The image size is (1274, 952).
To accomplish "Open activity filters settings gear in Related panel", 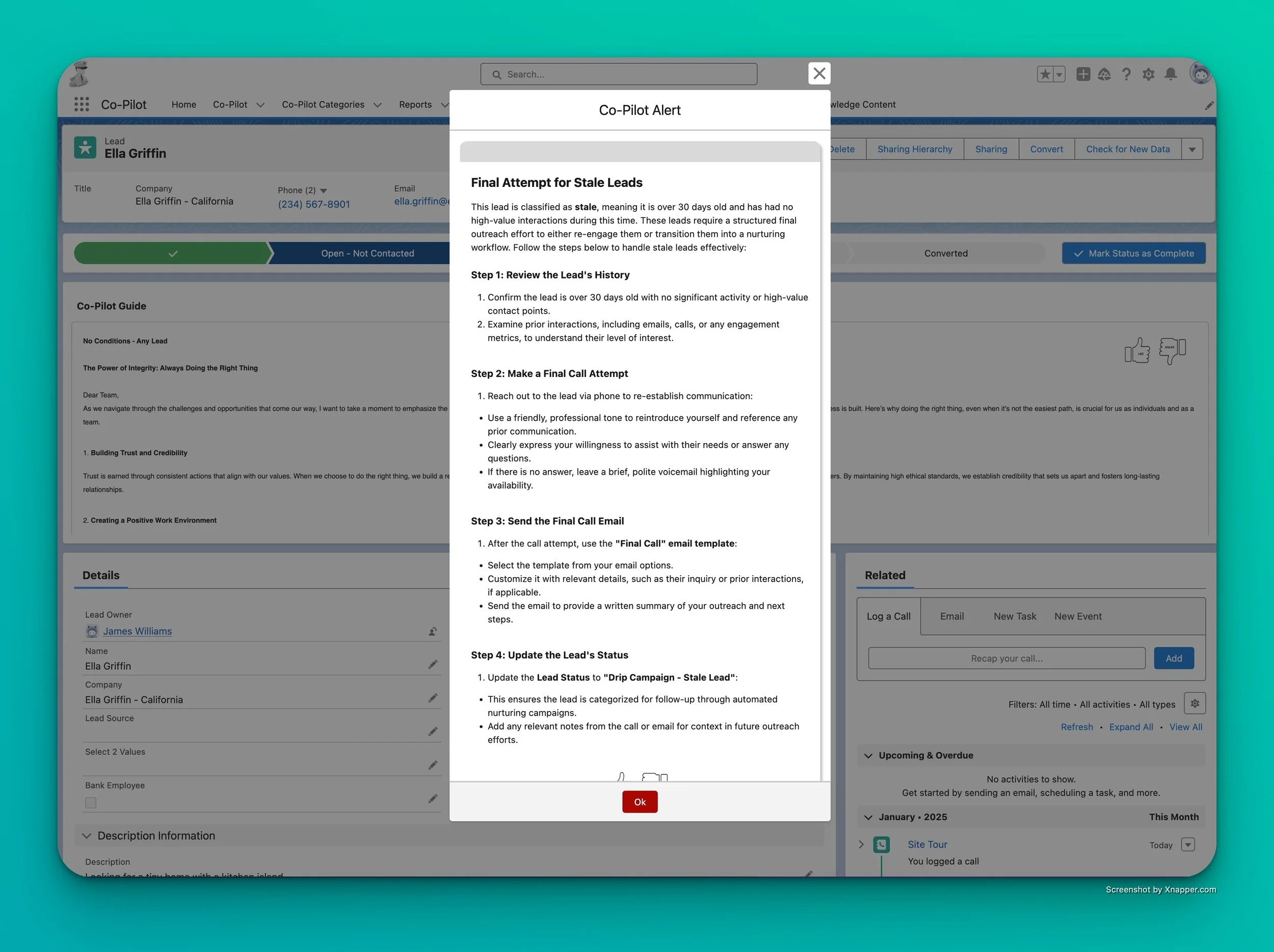I will pyautogui.click(x=1195, y=703).
